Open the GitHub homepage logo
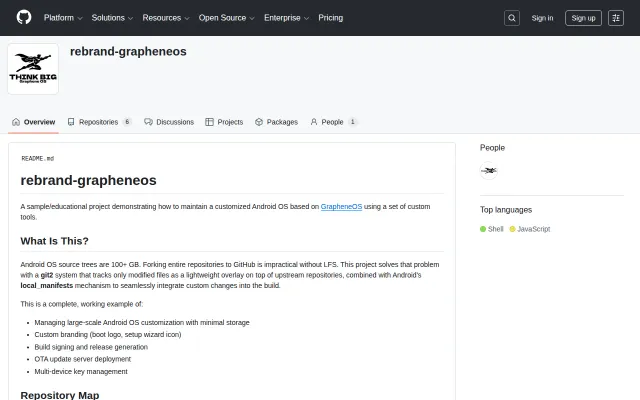This screenshot has width=640, height=400. coord(24,18)
